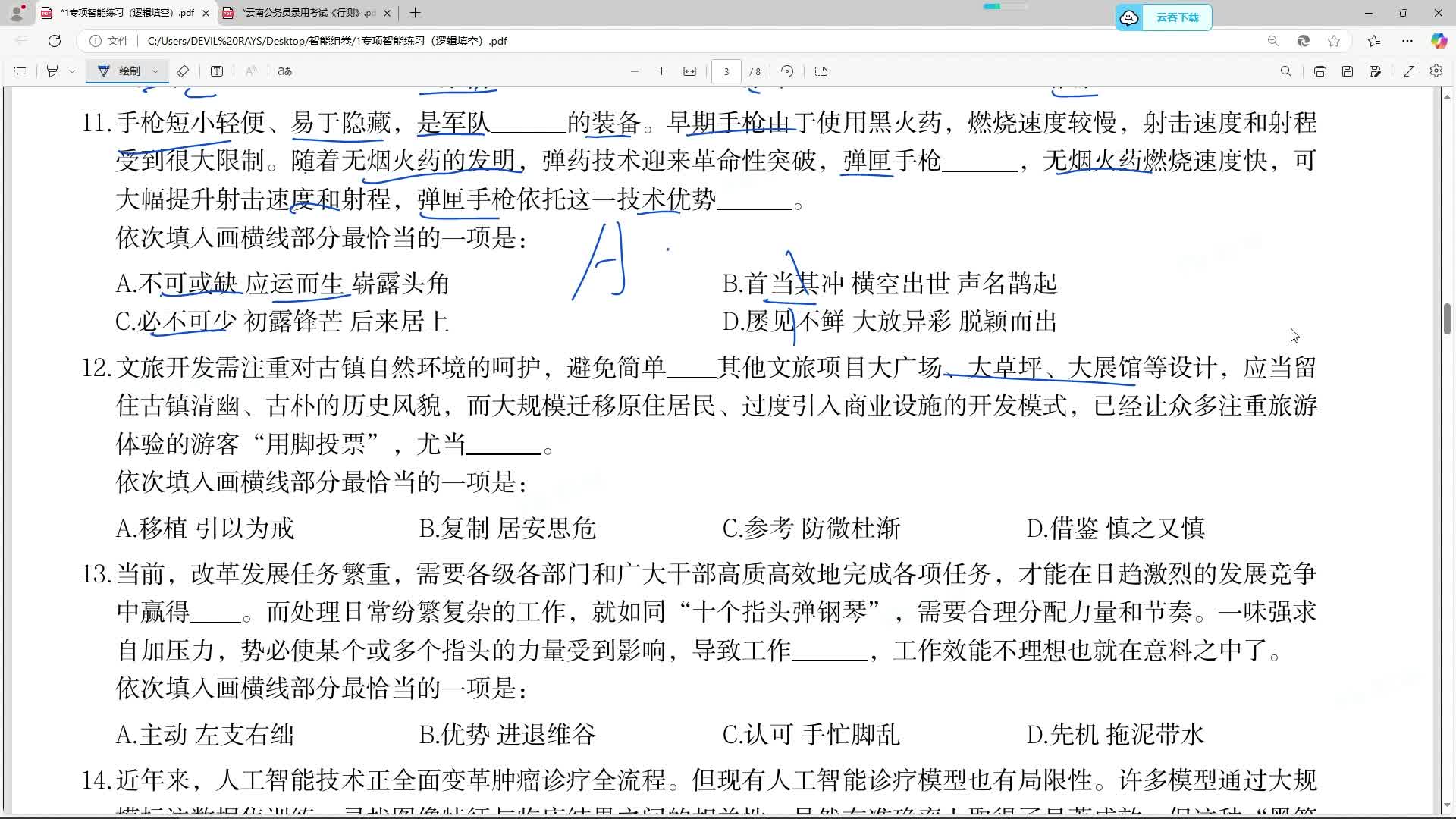The height and width of the screenshot is (819, 1456).
Task: Open the 绘制 pen options dropdown arrow
Action: (x=155, y=71)
